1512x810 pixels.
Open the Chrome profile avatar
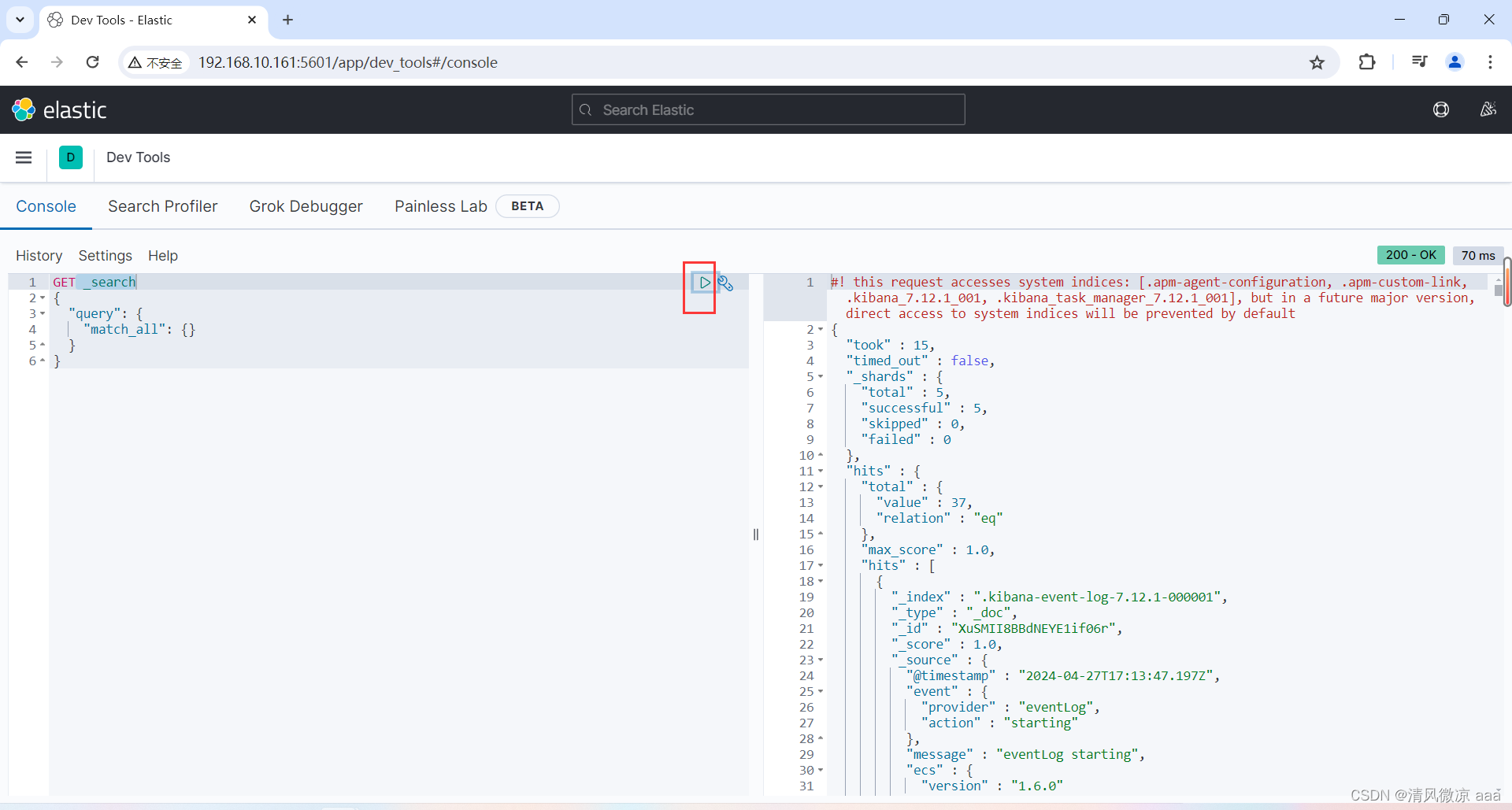click(x=1455, y=62)
